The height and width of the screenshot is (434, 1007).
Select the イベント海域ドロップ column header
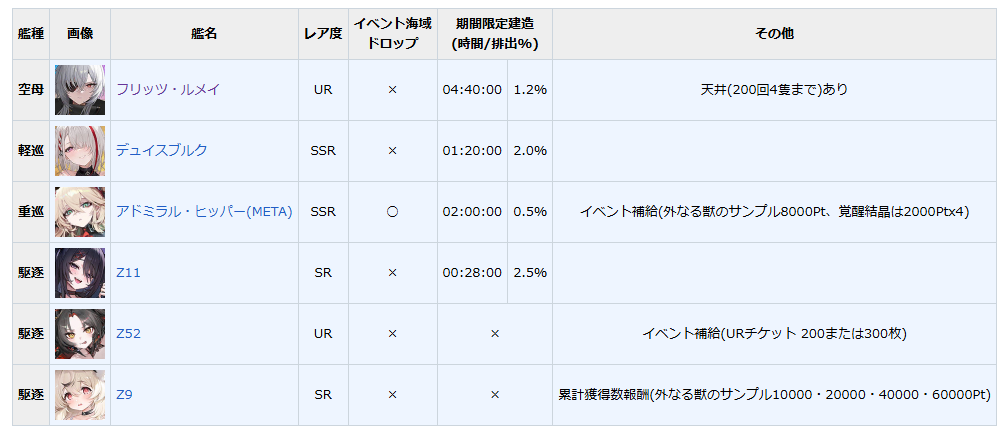[392, 34]
